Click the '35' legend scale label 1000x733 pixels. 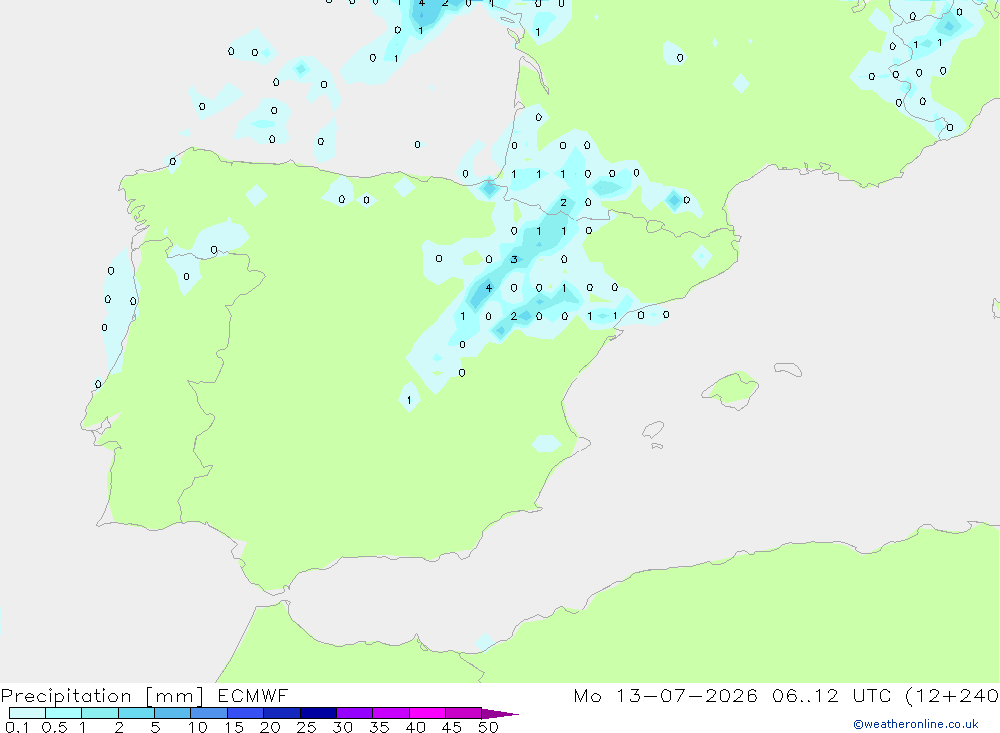[379, 727]
